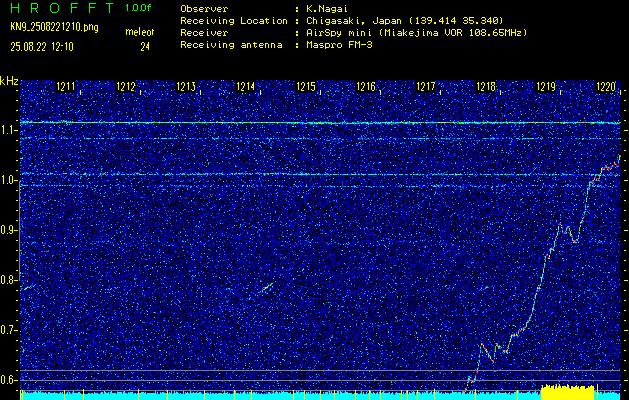
Task: Click the 1211 time marker
Action: [65, 86]
